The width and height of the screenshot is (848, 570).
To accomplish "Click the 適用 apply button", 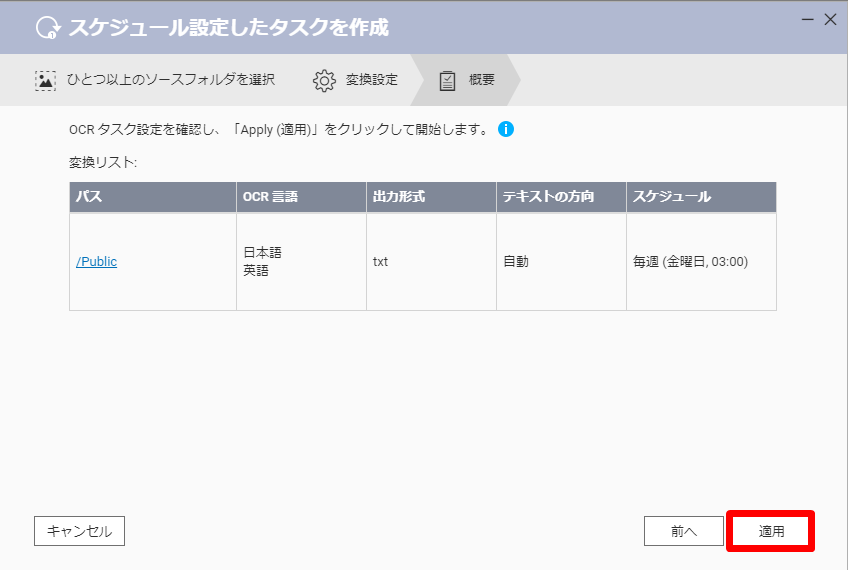I will 771,531.
